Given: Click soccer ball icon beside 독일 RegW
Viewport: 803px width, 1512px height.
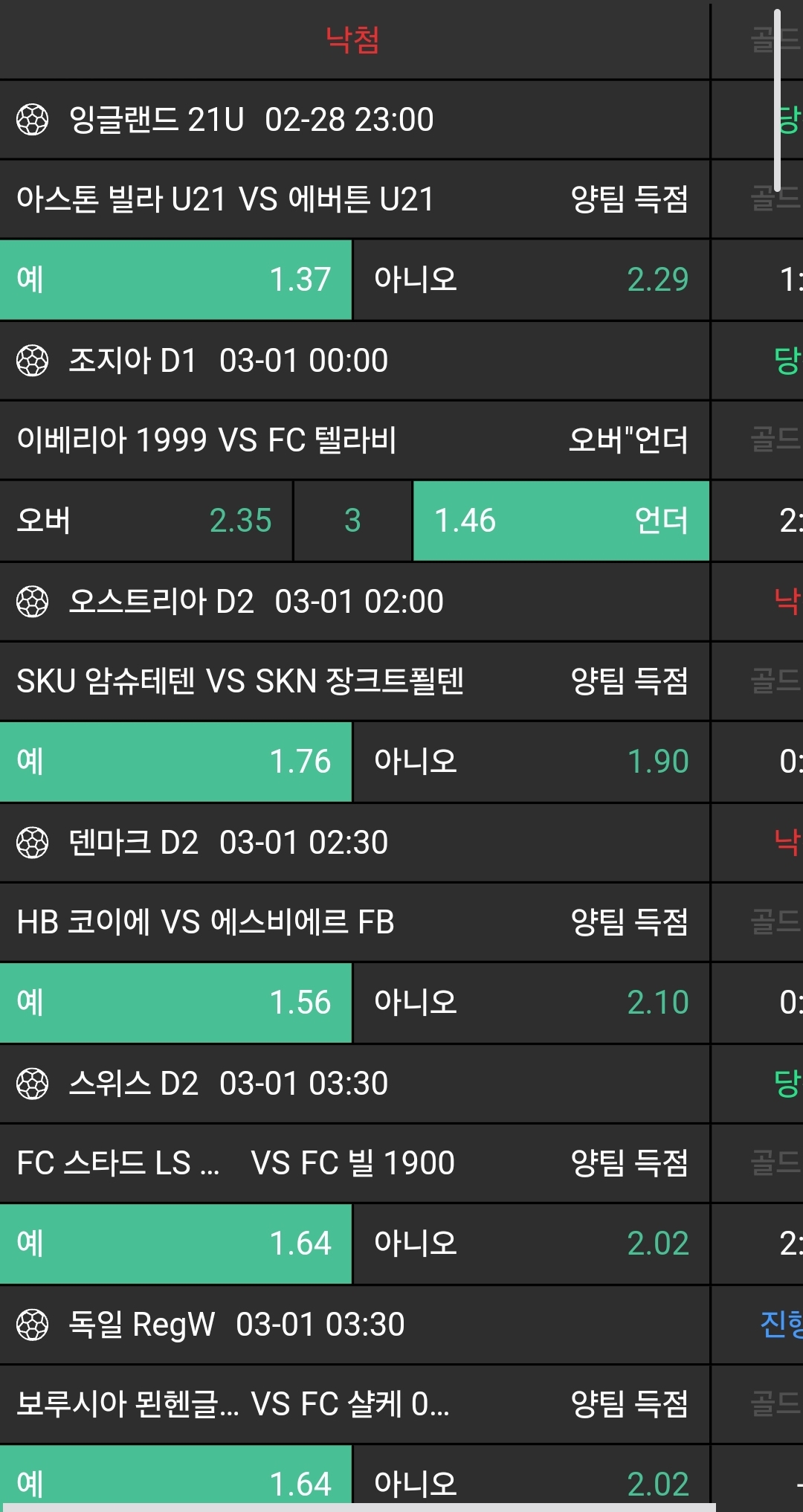Looking at the screenshot, I should pyautogui.click(x=32, y=1325).
